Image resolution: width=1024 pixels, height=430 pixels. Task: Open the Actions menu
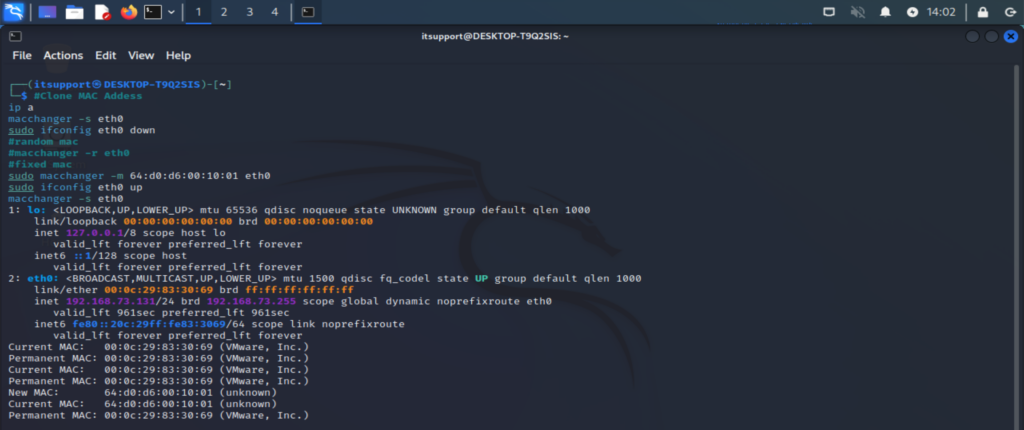(x=63, y=56)
